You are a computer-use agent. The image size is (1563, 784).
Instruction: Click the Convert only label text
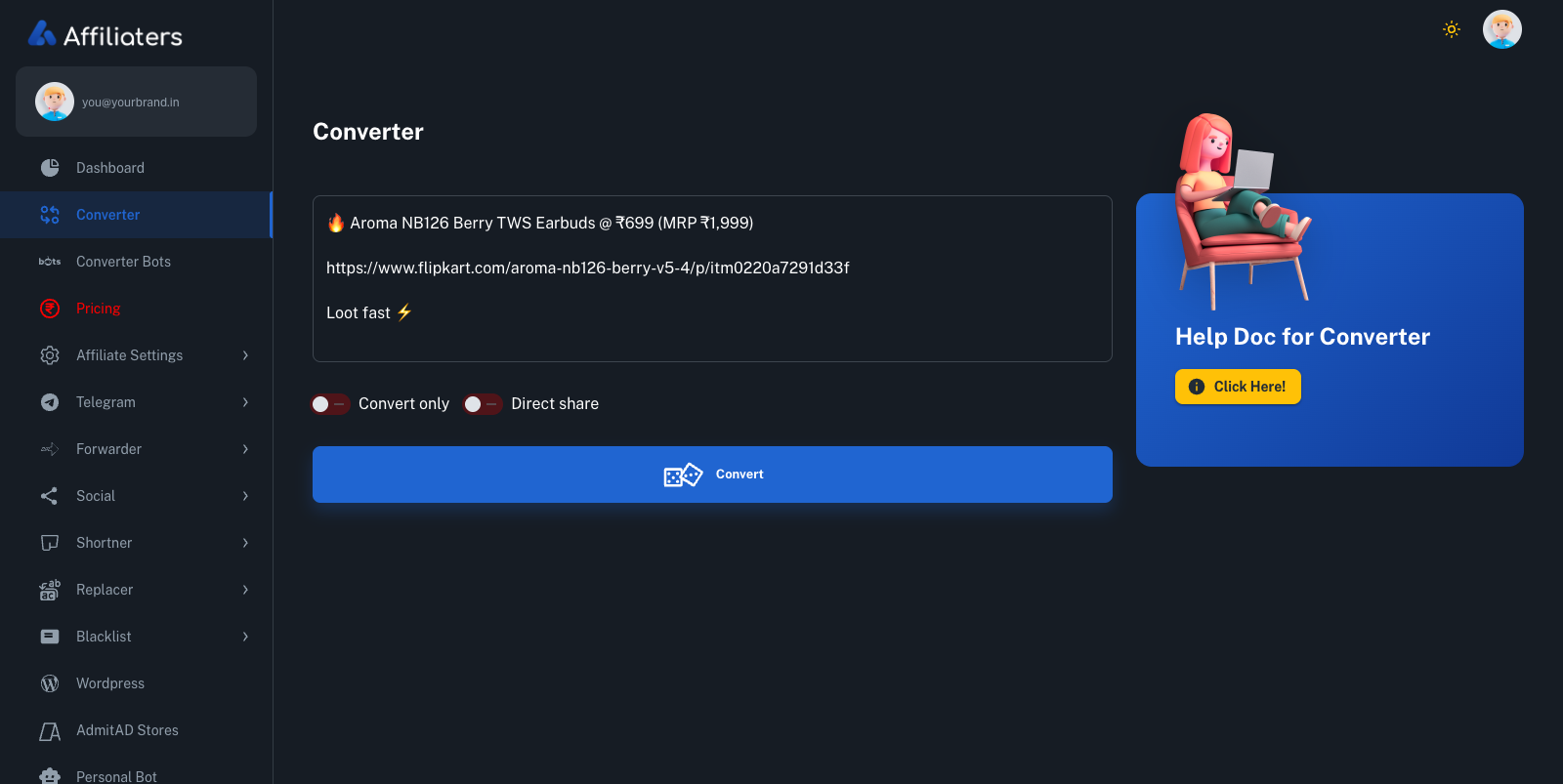tap(403, 404)
